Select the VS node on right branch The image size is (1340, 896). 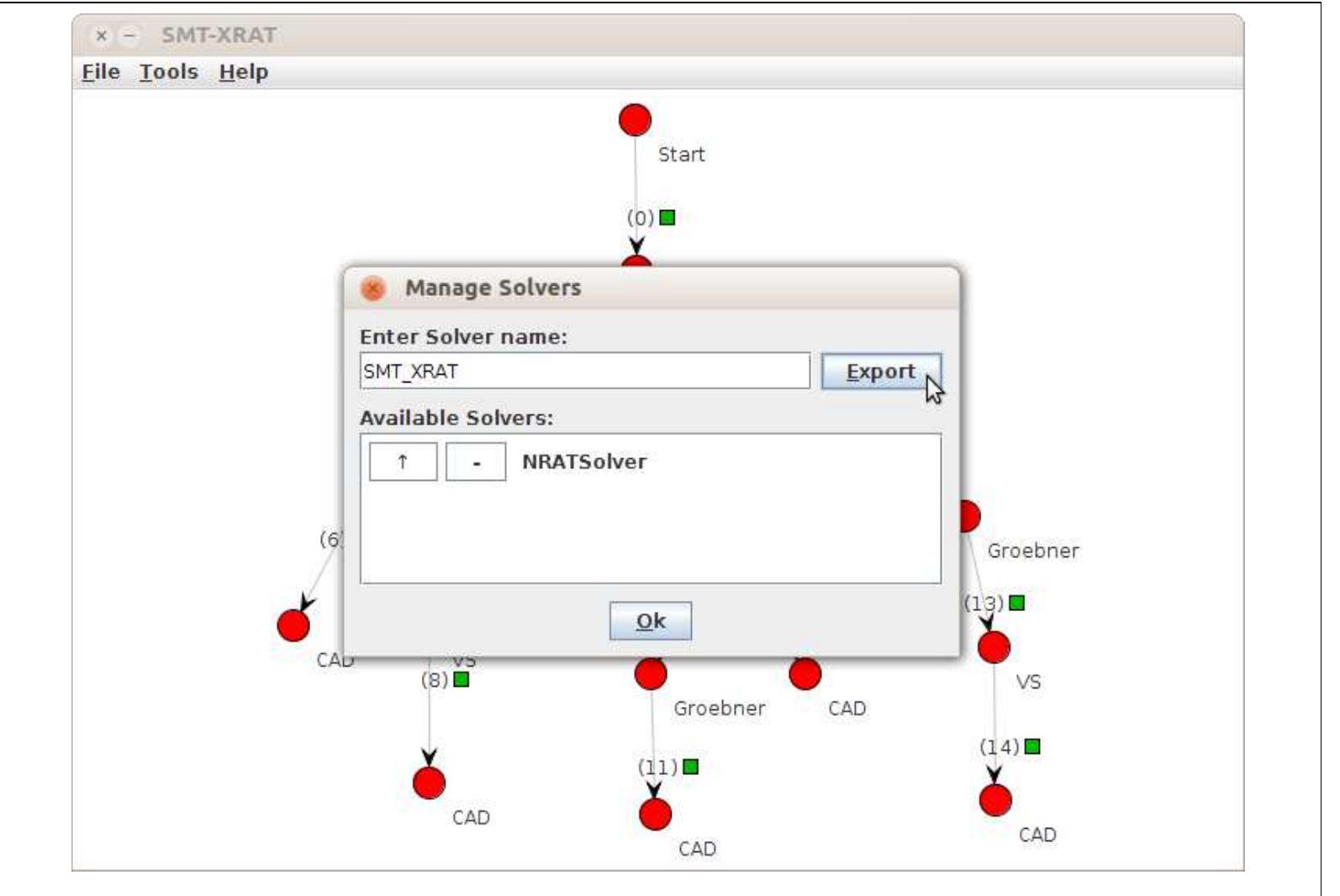click(x=994, y=647)
